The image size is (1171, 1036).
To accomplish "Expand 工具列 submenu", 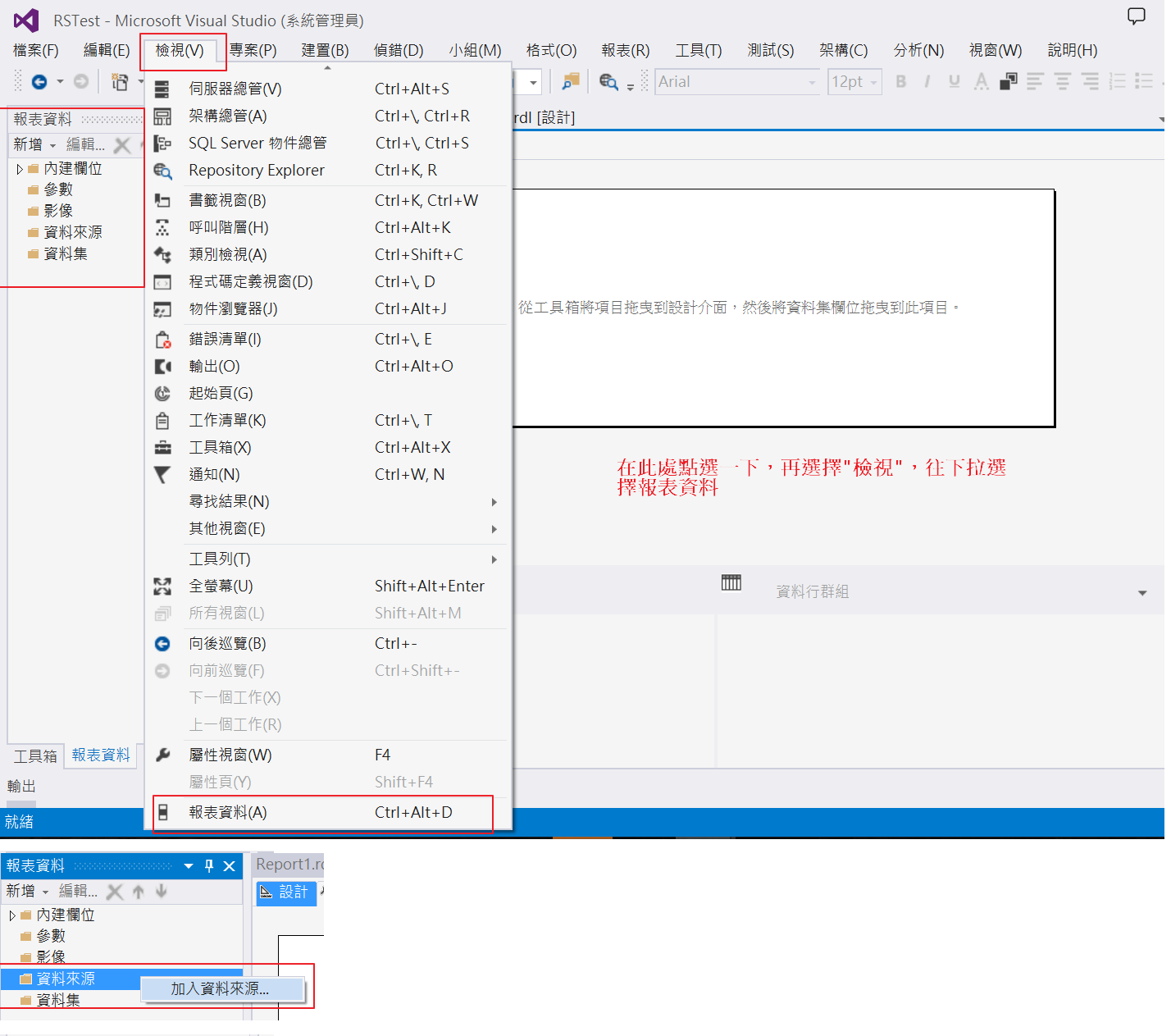I will pos(494,559).
